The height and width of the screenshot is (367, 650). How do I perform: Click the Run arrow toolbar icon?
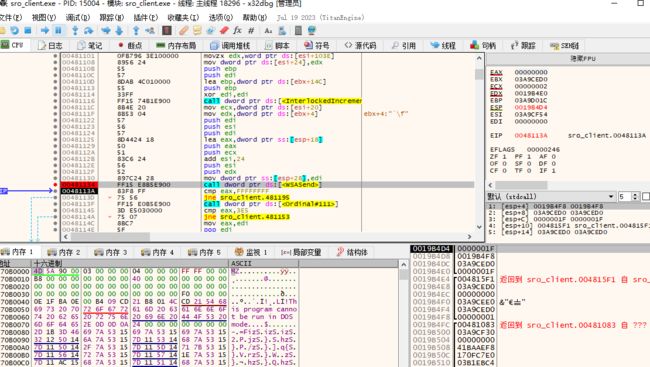tap(45, 30)
